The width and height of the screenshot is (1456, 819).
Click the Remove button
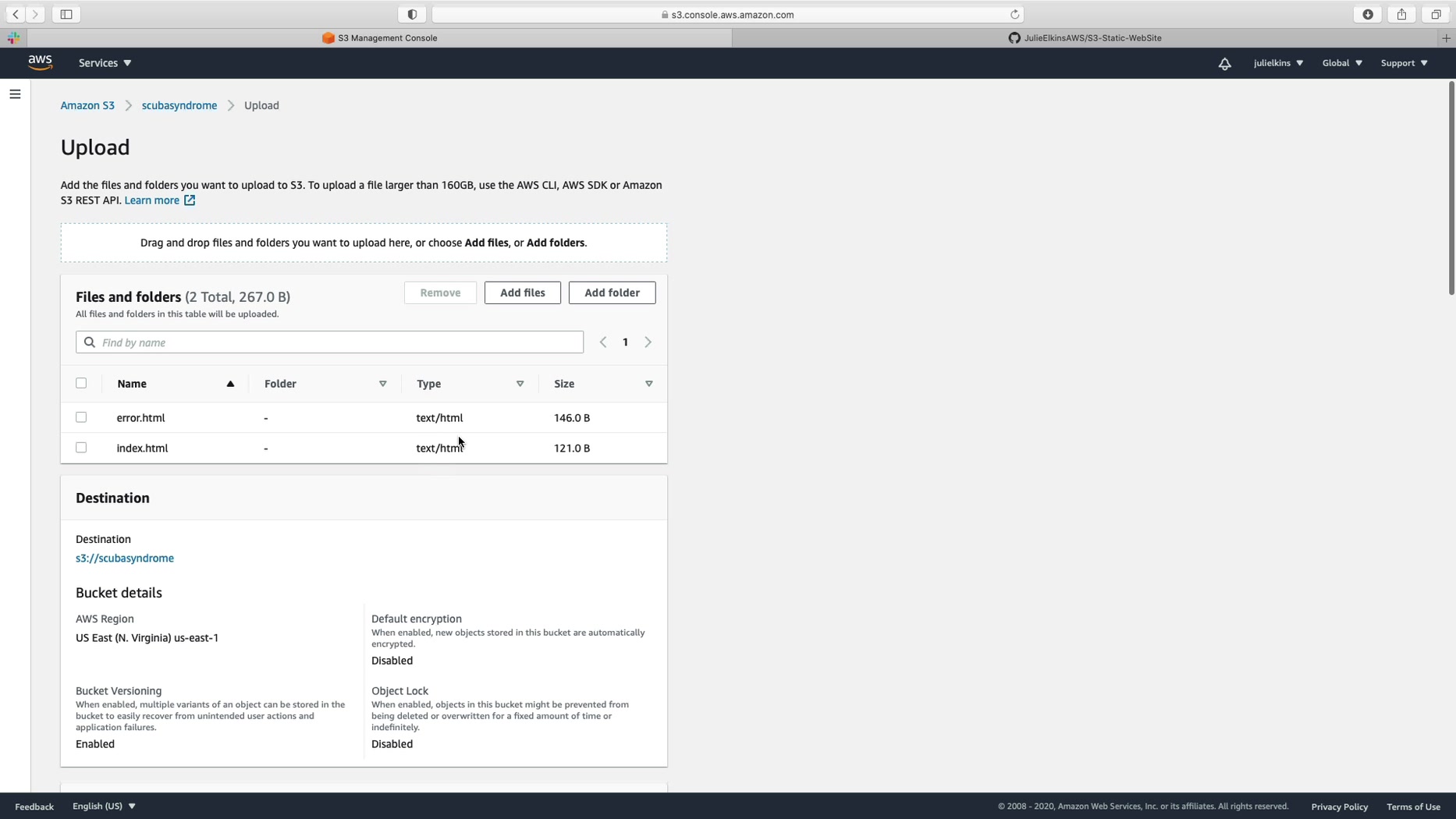pos(440,292)
